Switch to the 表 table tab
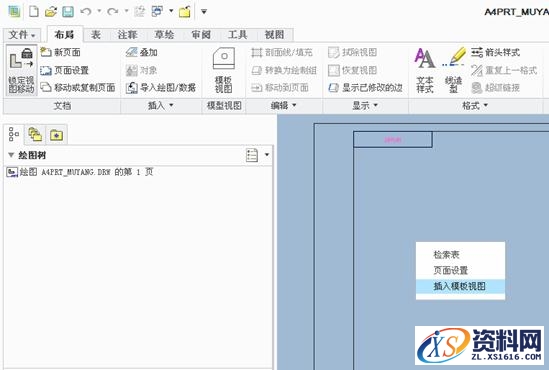549x370 pixels. (96, 35)
